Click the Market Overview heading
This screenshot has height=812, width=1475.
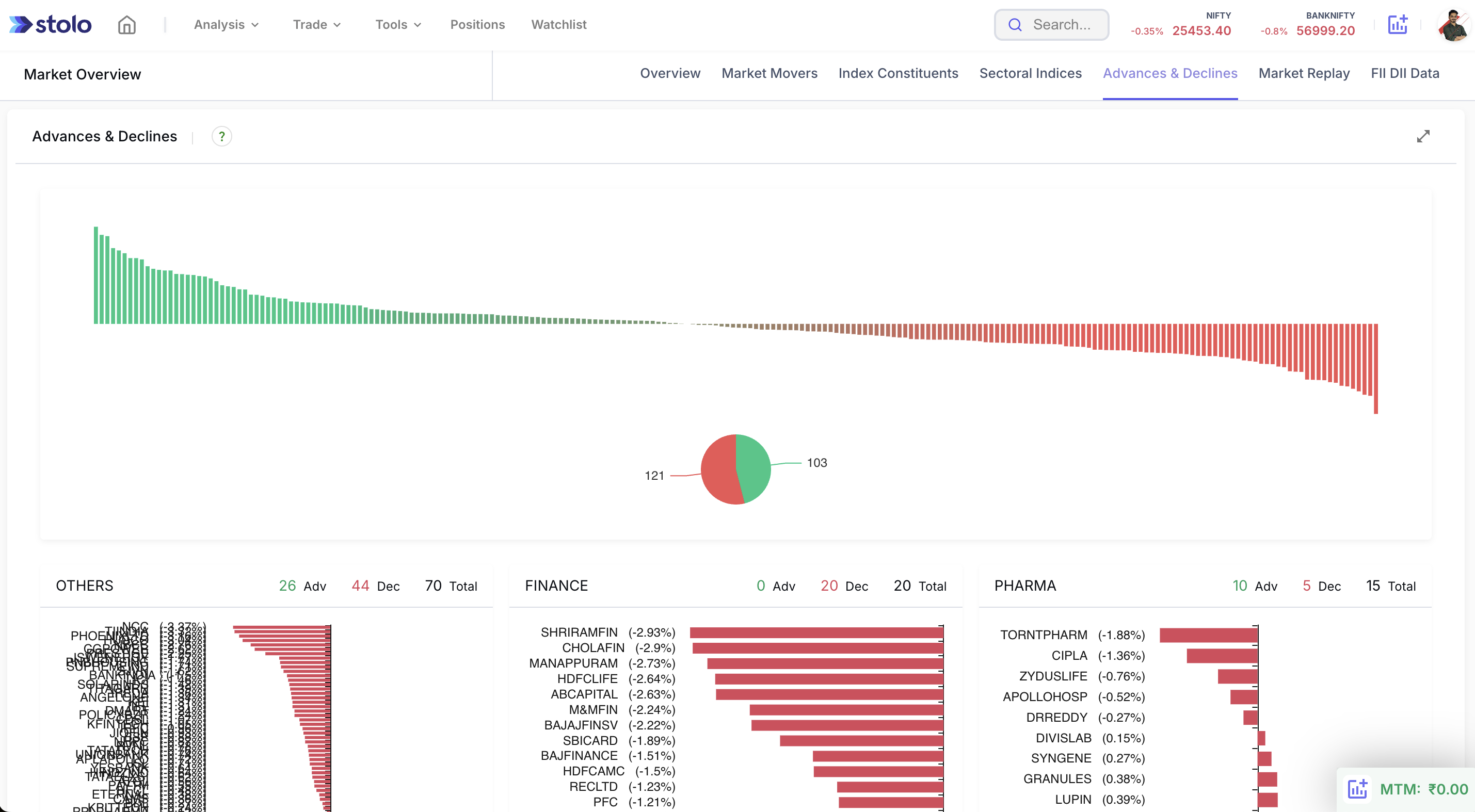point(82,74)
